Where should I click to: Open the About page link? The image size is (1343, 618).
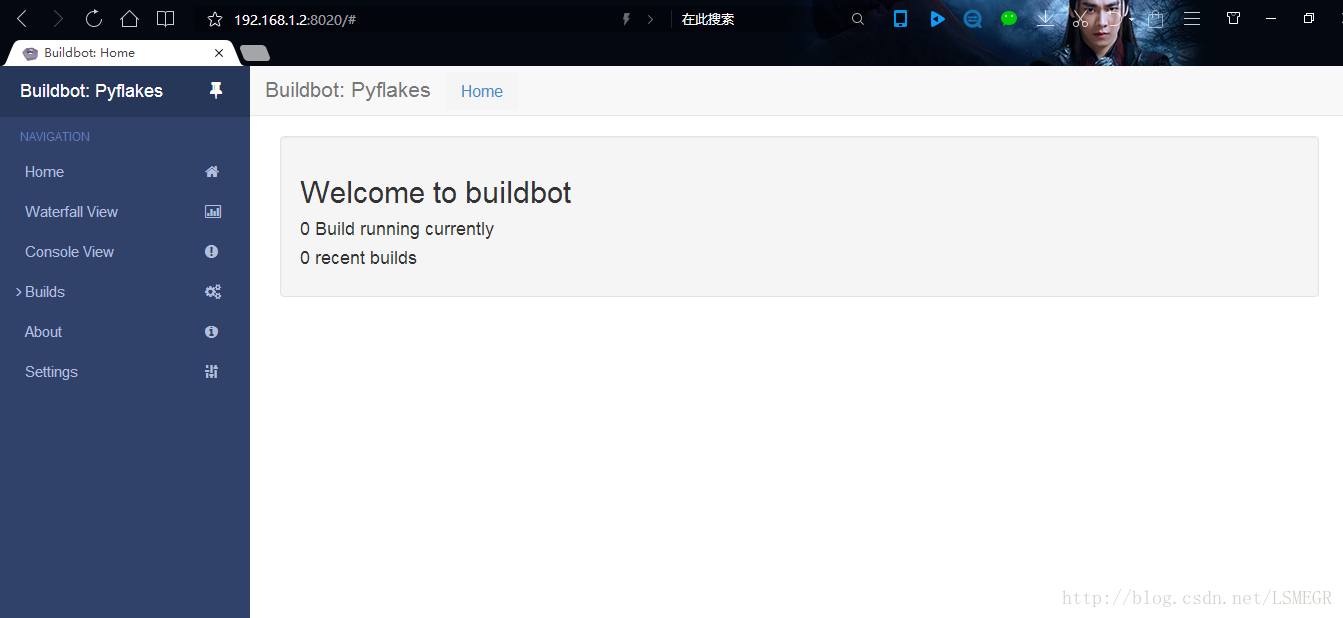tap(43, 332)
